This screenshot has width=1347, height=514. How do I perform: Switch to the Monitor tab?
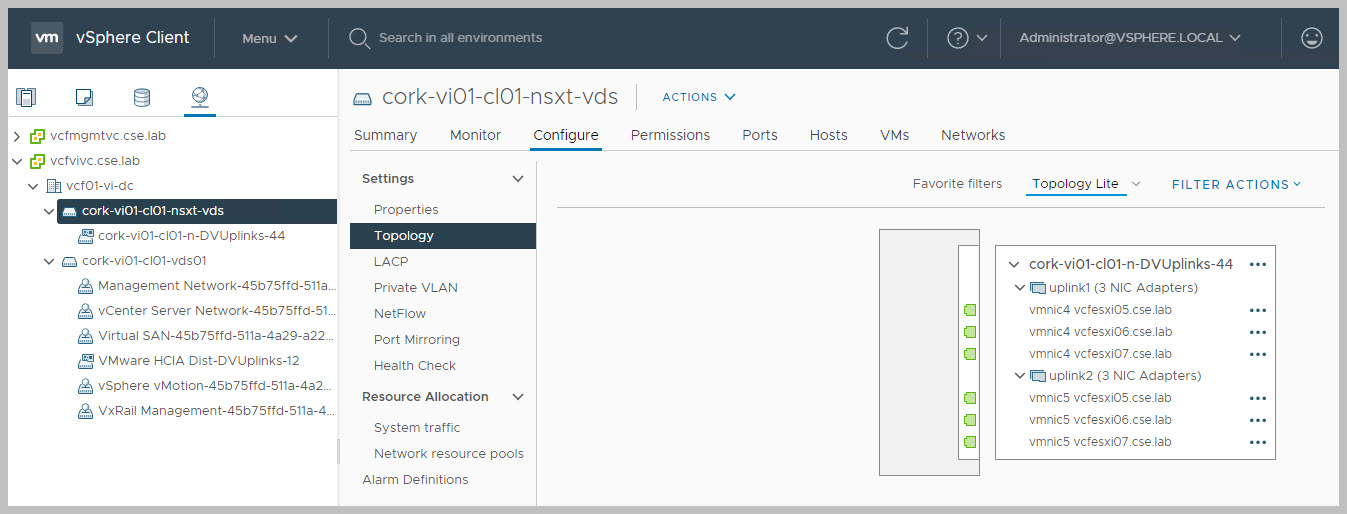[475, 135]
